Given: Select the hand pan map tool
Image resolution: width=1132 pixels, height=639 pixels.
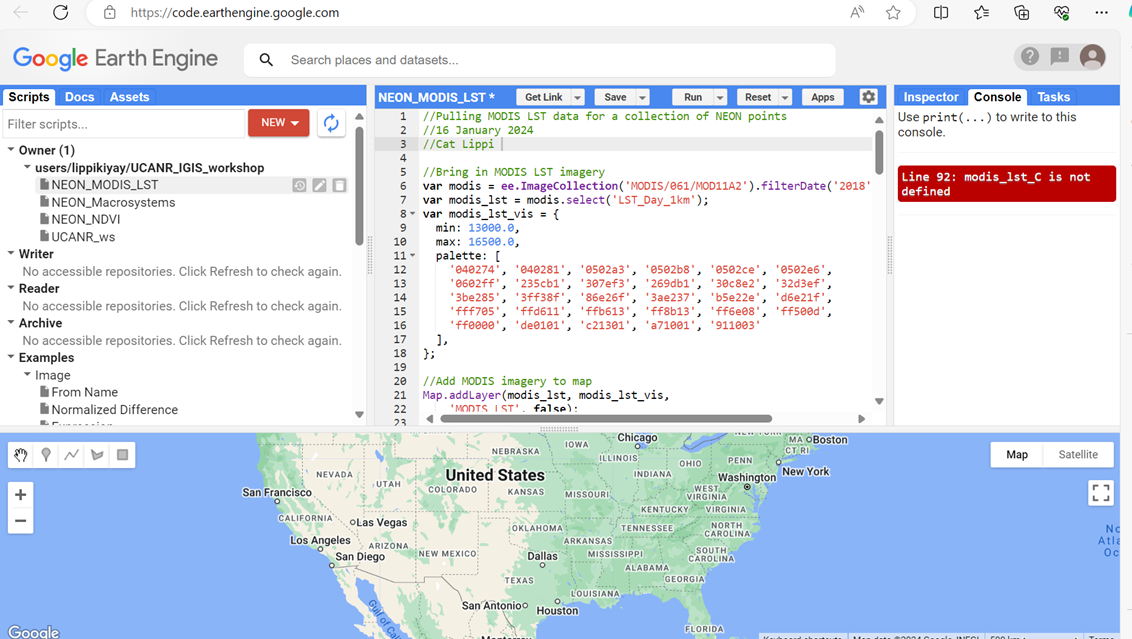Looking at the screenshot, I should point(20,455).
